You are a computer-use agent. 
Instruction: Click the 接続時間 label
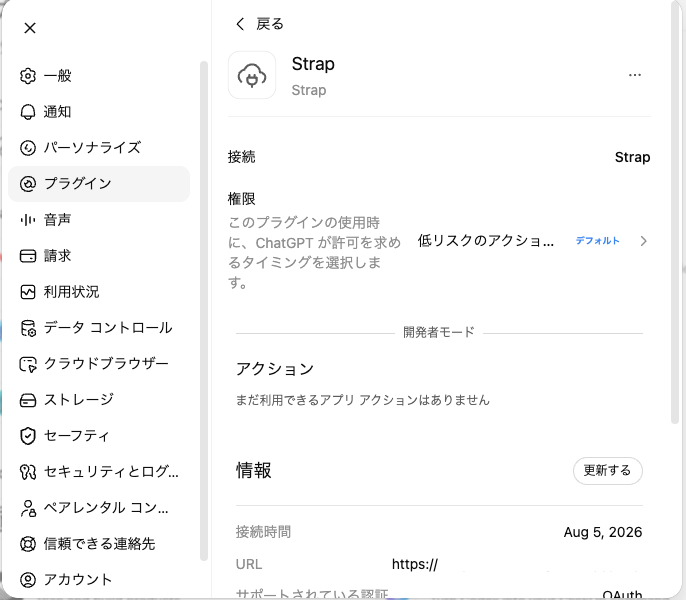(263, 532)
